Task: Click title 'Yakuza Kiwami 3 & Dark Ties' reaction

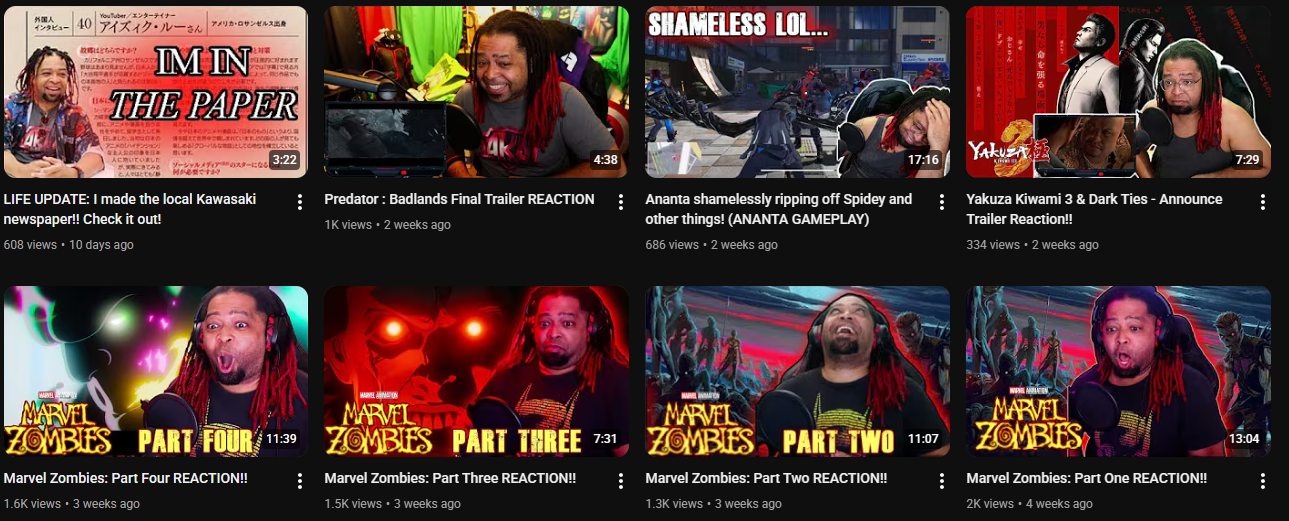Action: 1094,209
